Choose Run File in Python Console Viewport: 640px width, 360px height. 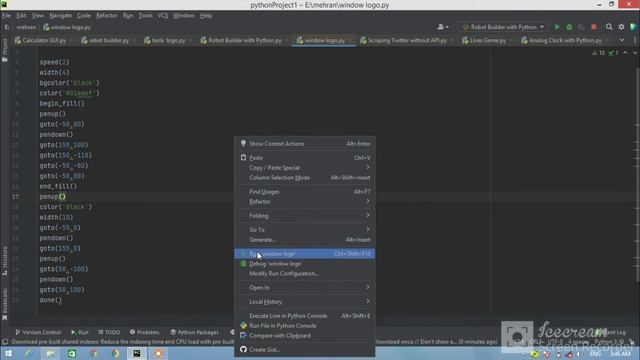click(x=304, y=326)
